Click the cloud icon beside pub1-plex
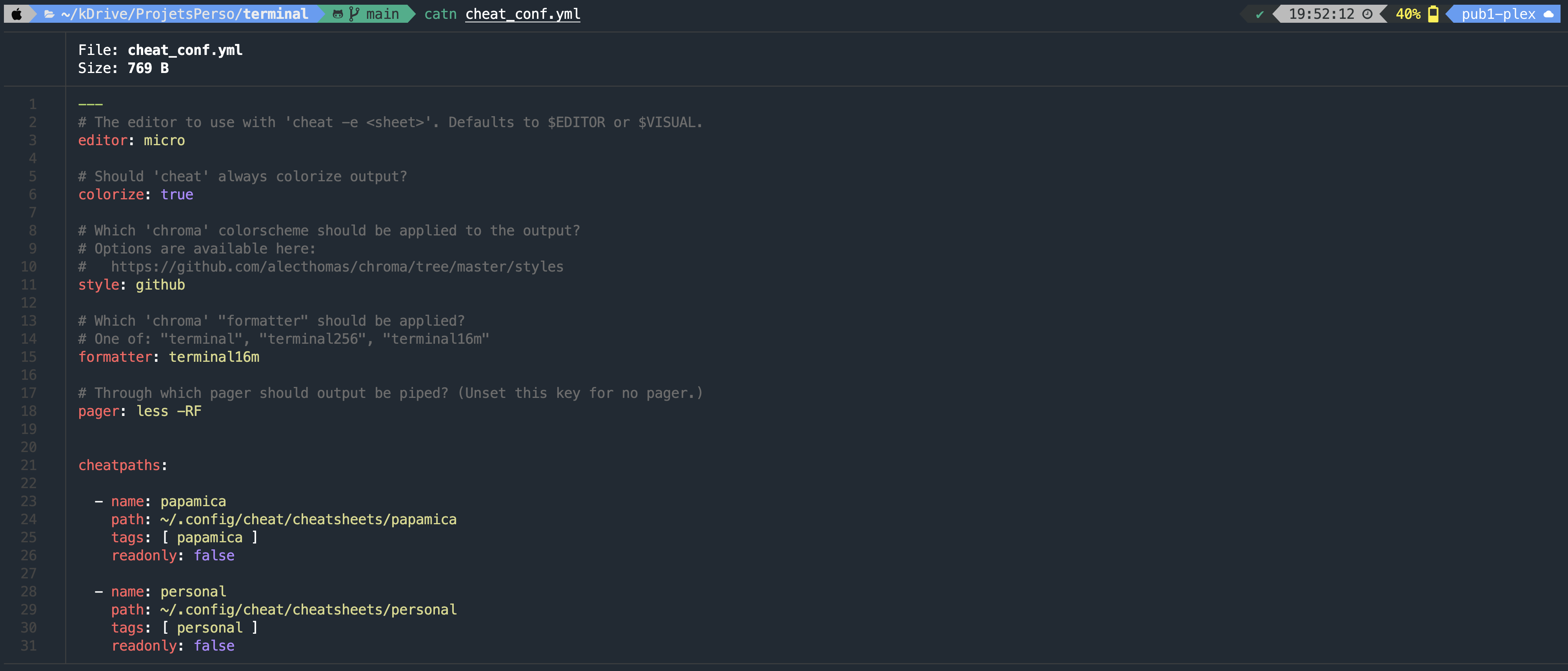 [1549, 14]
